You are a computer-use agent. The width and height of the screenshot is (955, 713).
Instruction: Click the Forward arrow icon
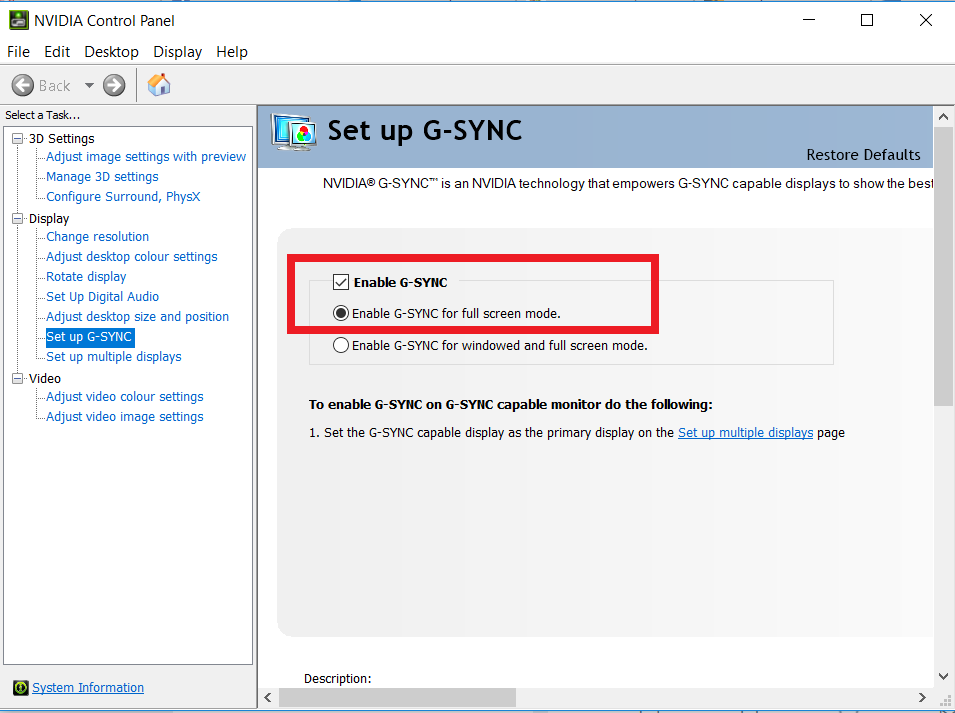114,85
